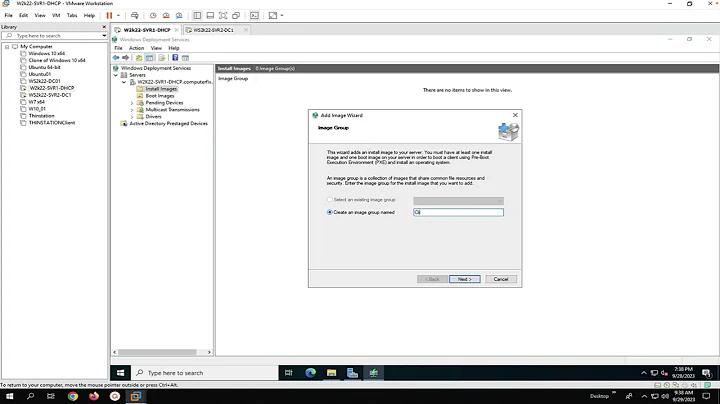This screenshot has width=720, height=404.
Task: Open the power options dropdown arrow
Action: coord(118,15)
